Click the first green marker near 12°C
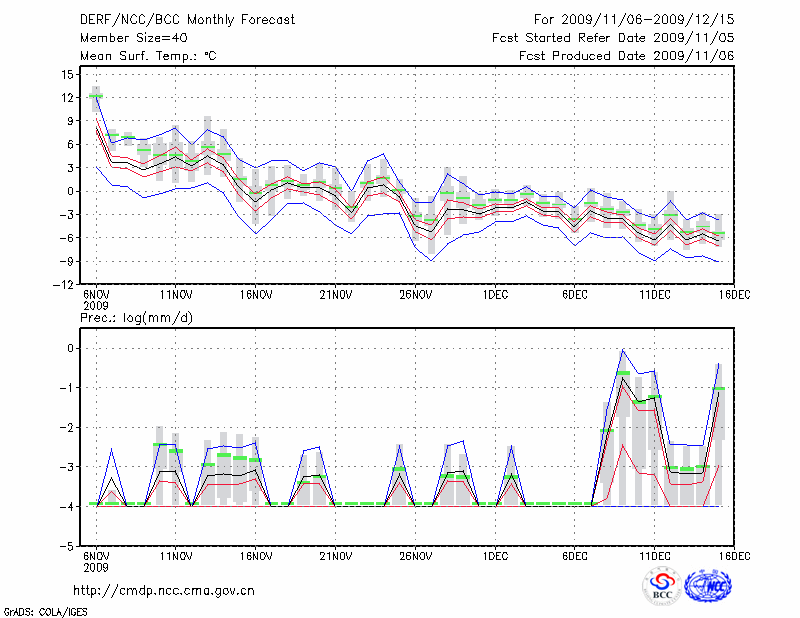Screen dimensions: 800x618 (96, 96)
